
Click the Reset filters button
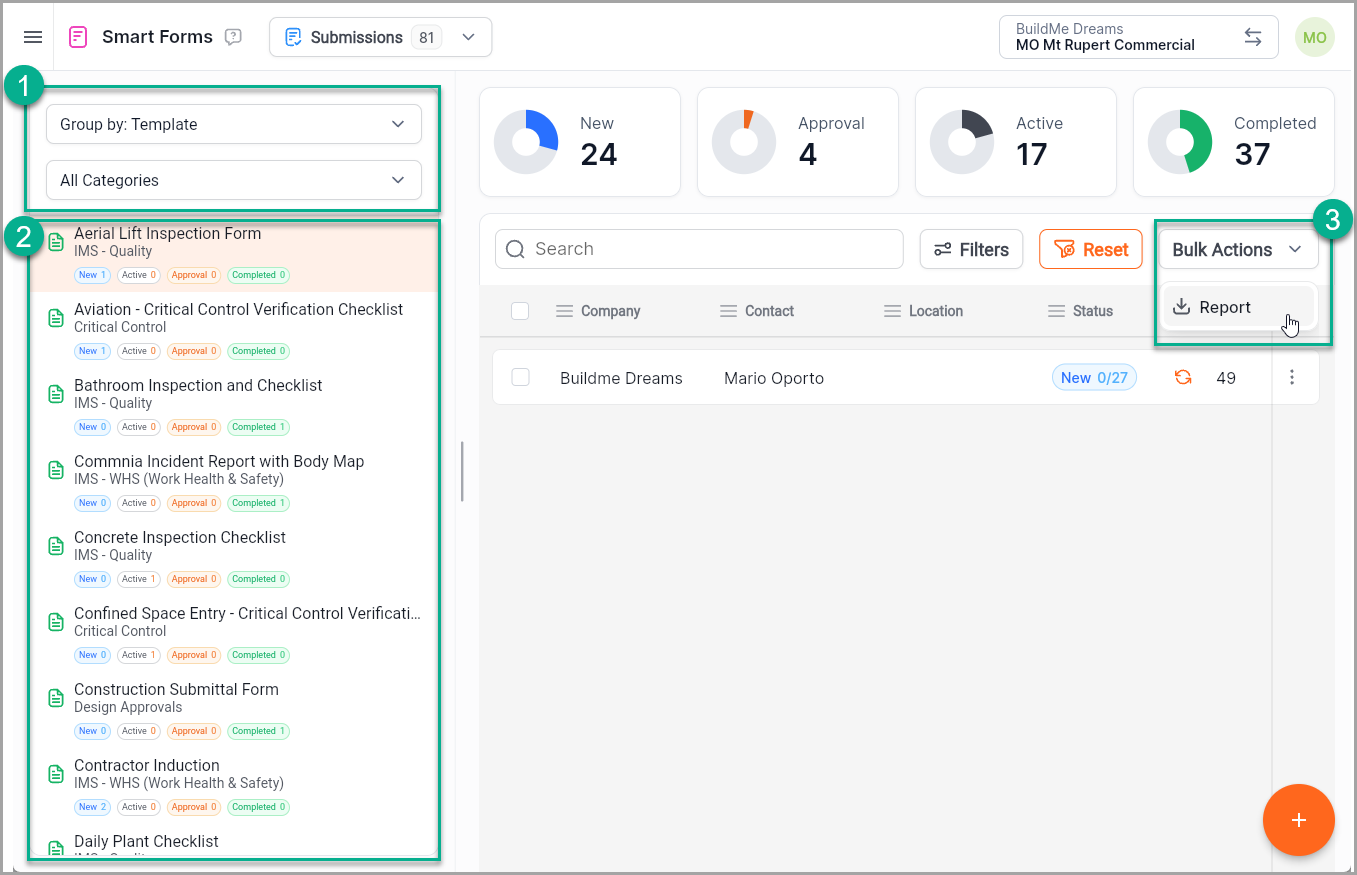coord(1090,250)
